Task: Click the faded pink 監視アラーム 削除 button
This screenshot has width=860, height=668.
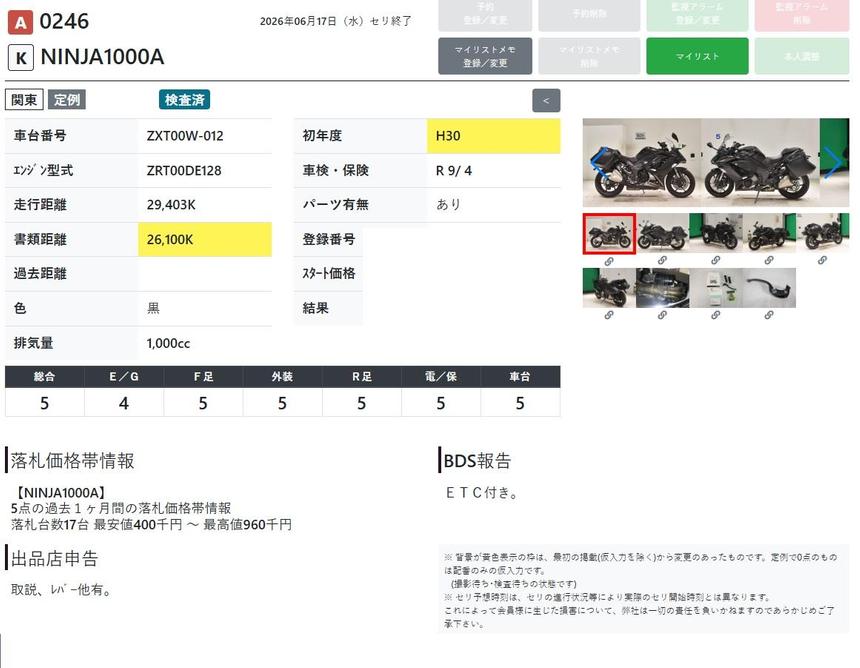Action: coord(802,14)
